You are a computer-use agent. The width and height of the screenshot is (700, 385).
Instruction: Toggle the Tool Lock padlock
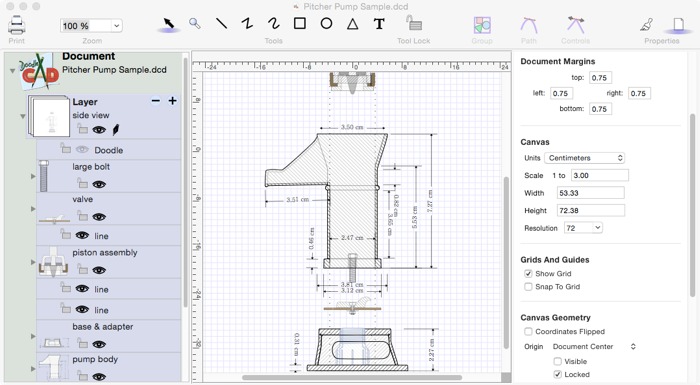413,23
